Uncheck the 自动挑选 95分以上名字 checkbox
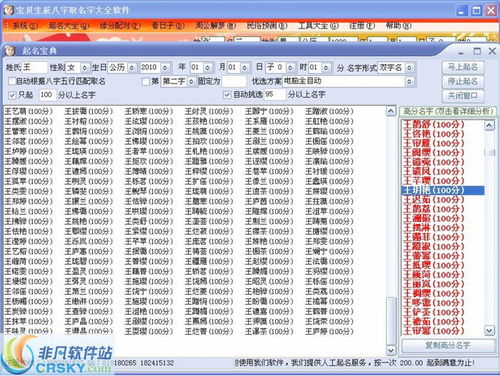 coord(227,95)
